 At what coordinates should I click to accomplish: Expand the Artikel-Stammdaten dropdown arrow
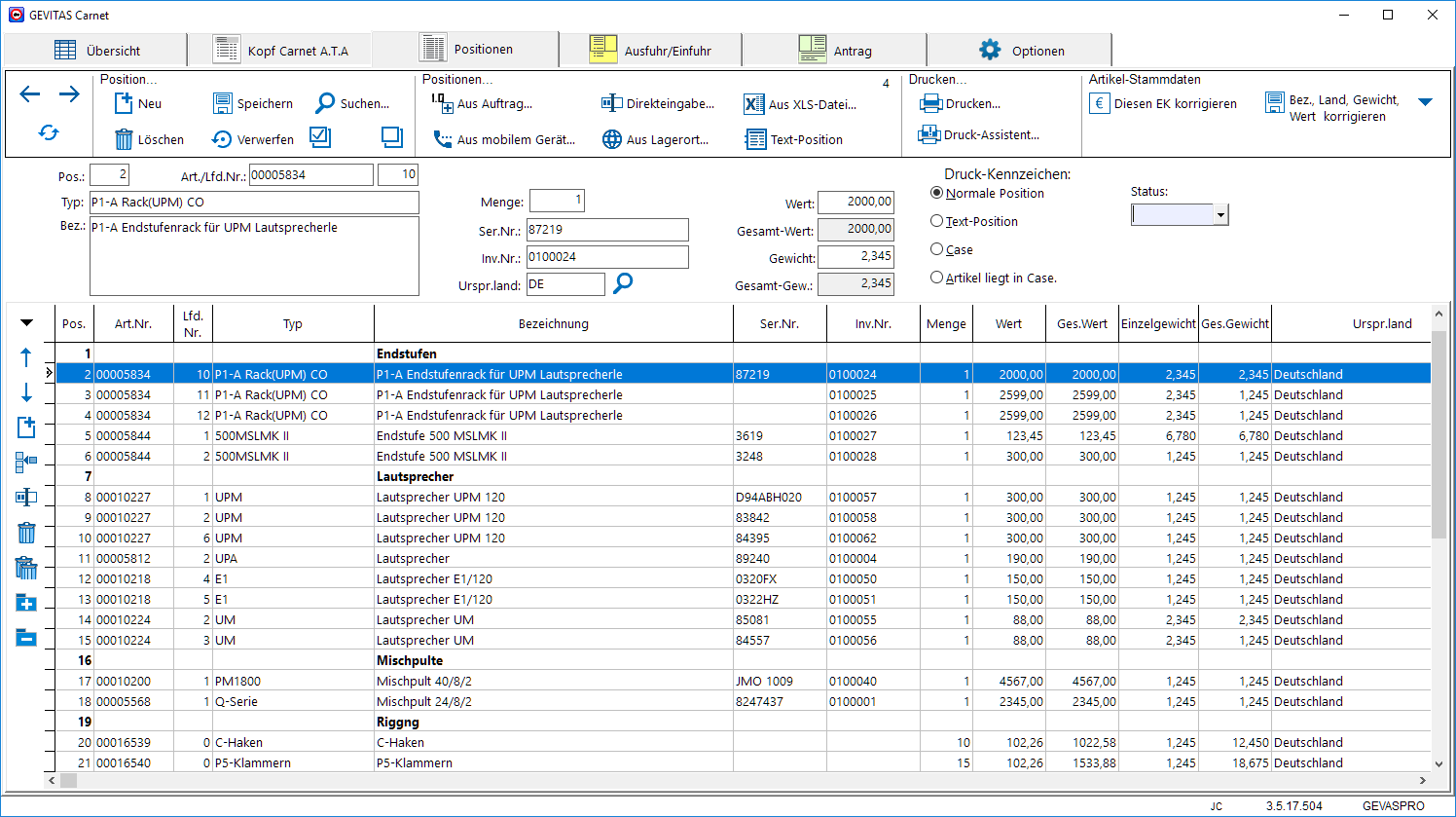click(x=1426, y=102)
